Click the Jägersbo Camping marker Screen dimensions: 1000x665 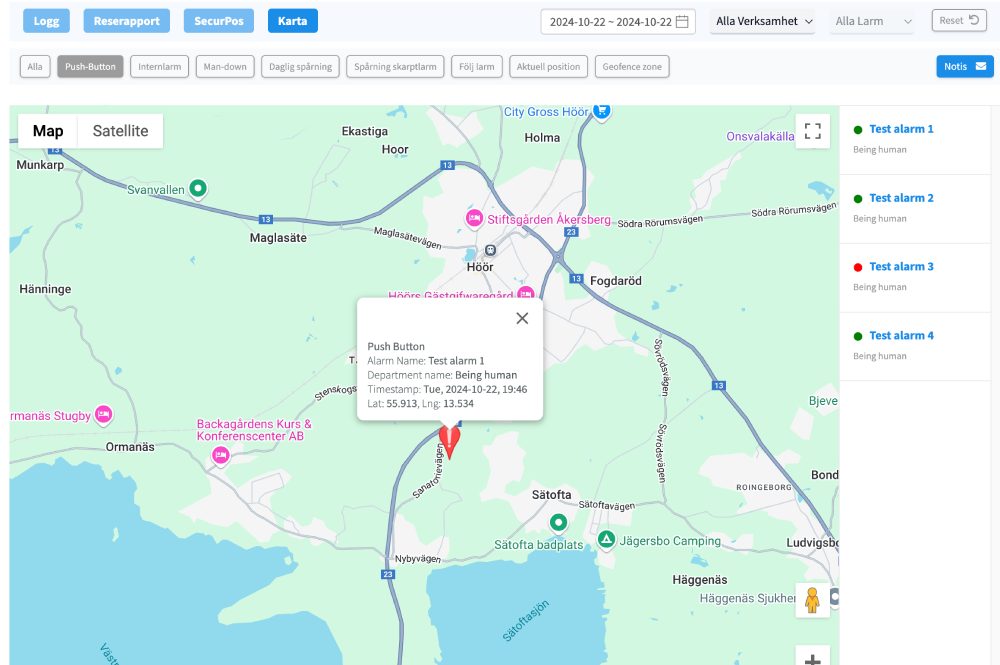606,540
